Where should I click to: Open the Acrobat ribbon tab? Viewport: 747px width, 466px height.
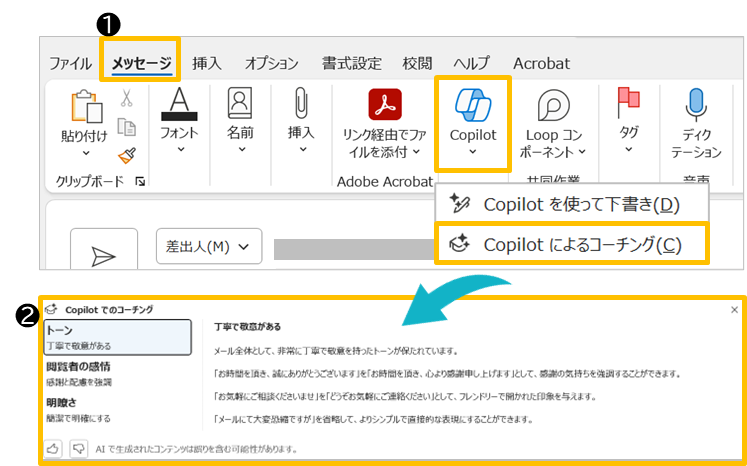click(542, 63)
